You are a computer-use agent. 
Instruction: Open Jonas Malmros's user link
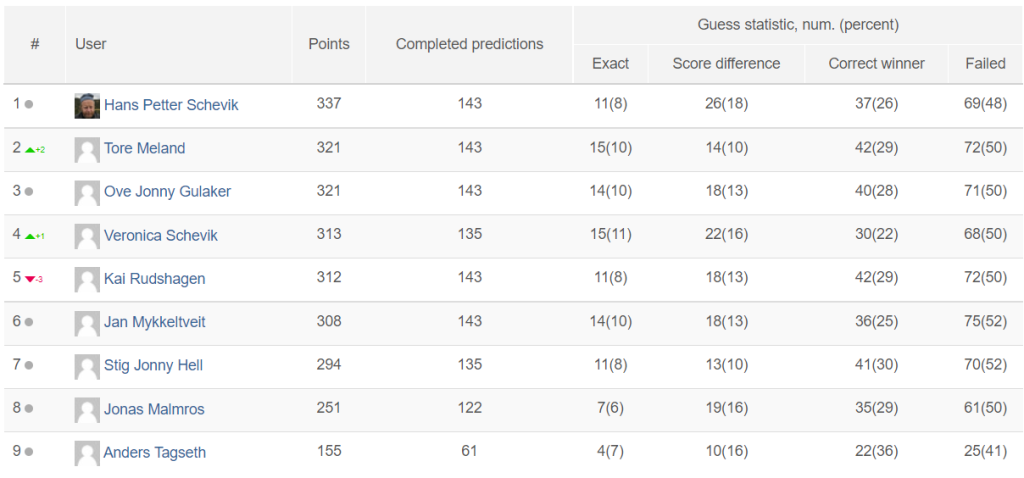tap(154, 409)
